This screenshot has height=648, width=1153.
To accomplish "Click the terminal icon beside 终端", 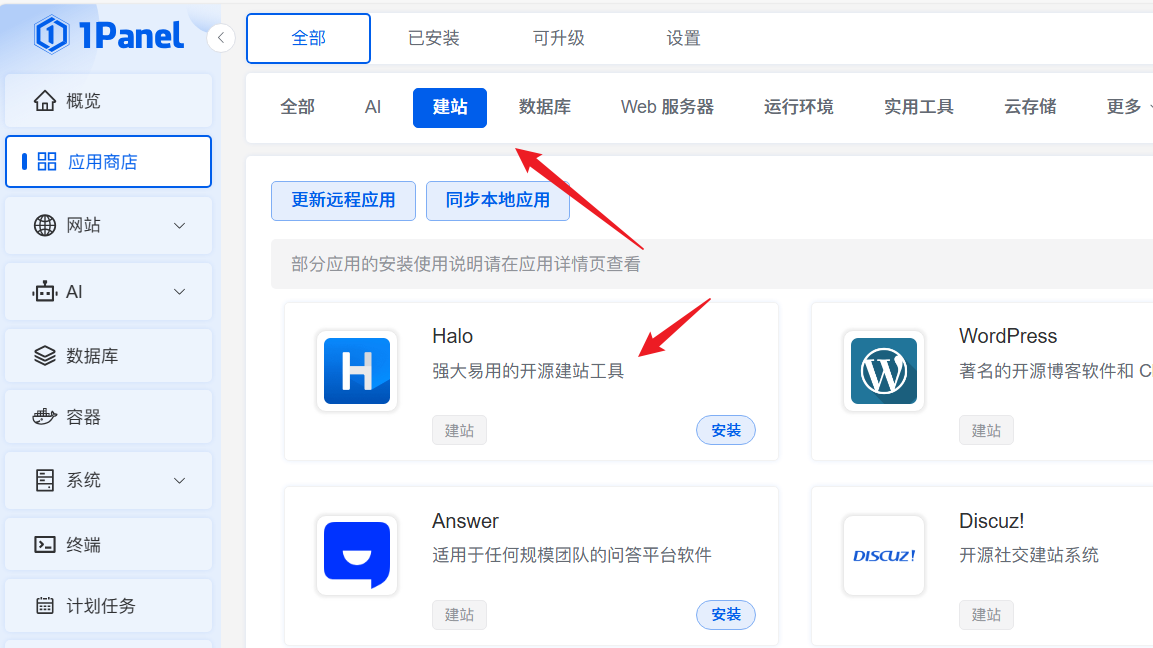I will (45, 544).
